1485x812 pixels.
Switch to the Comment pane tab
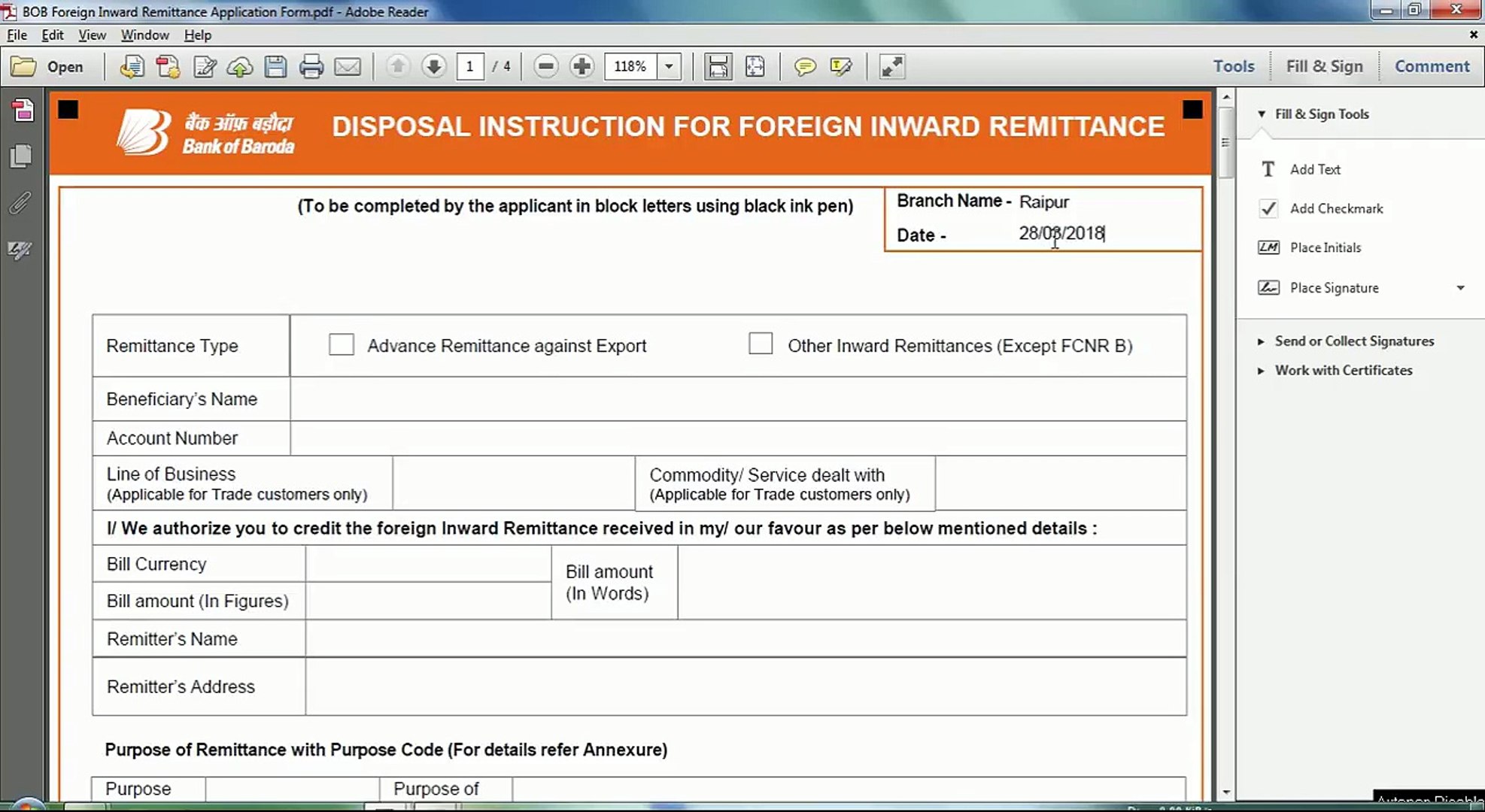tap(1432, 66)
